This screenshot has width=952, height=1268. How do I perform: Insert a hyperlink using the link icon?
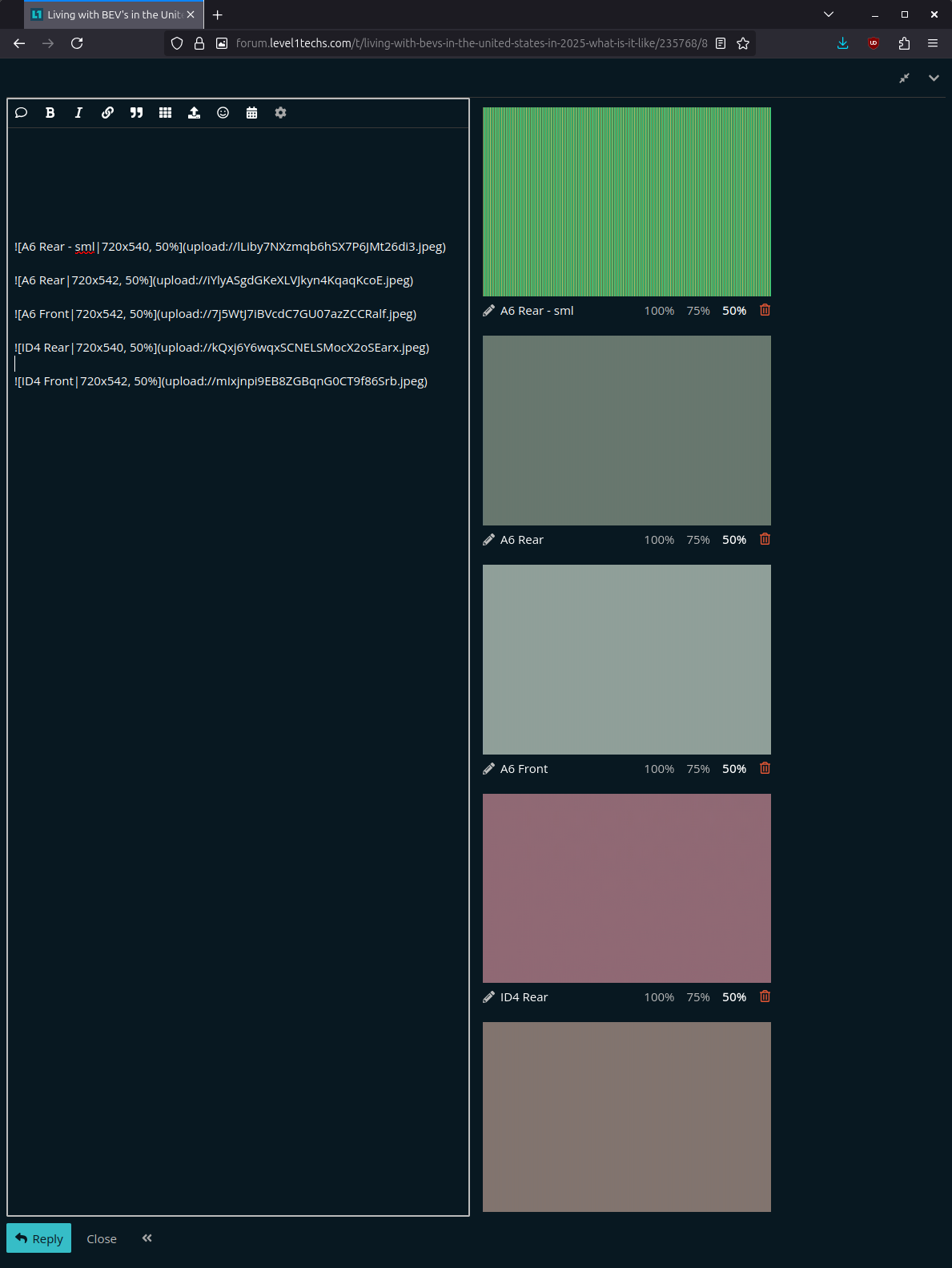[x=107, y=113]
